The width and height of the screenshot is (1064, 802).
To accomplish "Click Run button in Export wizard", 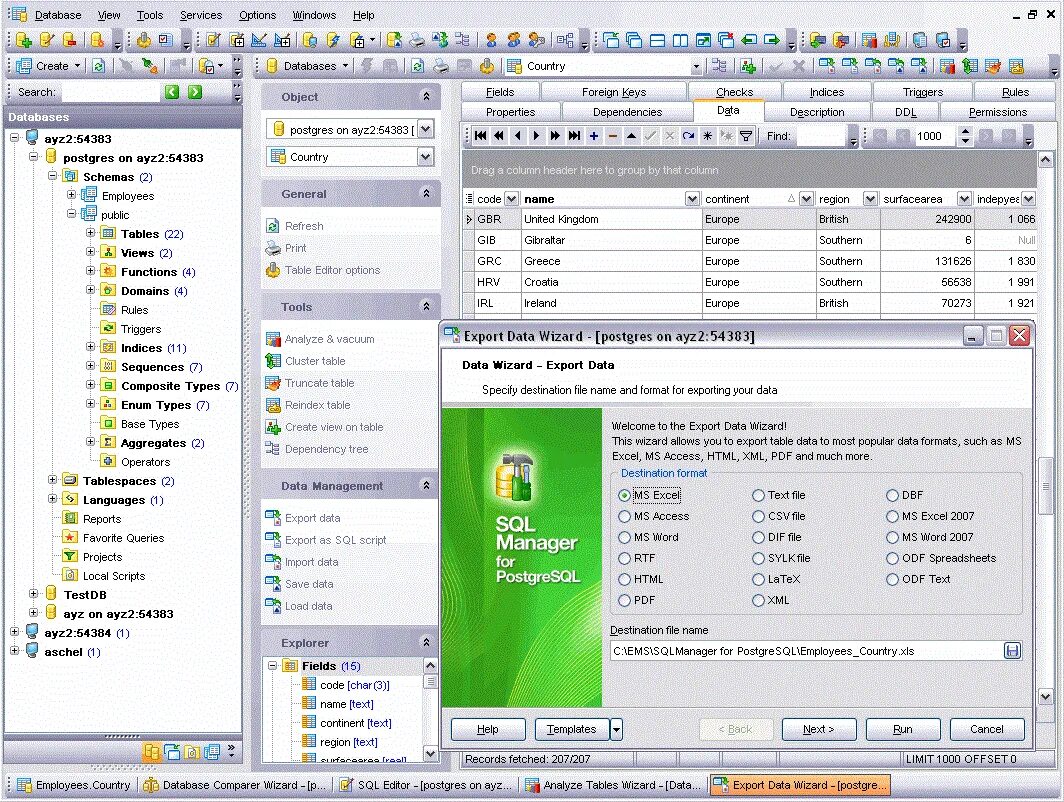I will point(902,729).
